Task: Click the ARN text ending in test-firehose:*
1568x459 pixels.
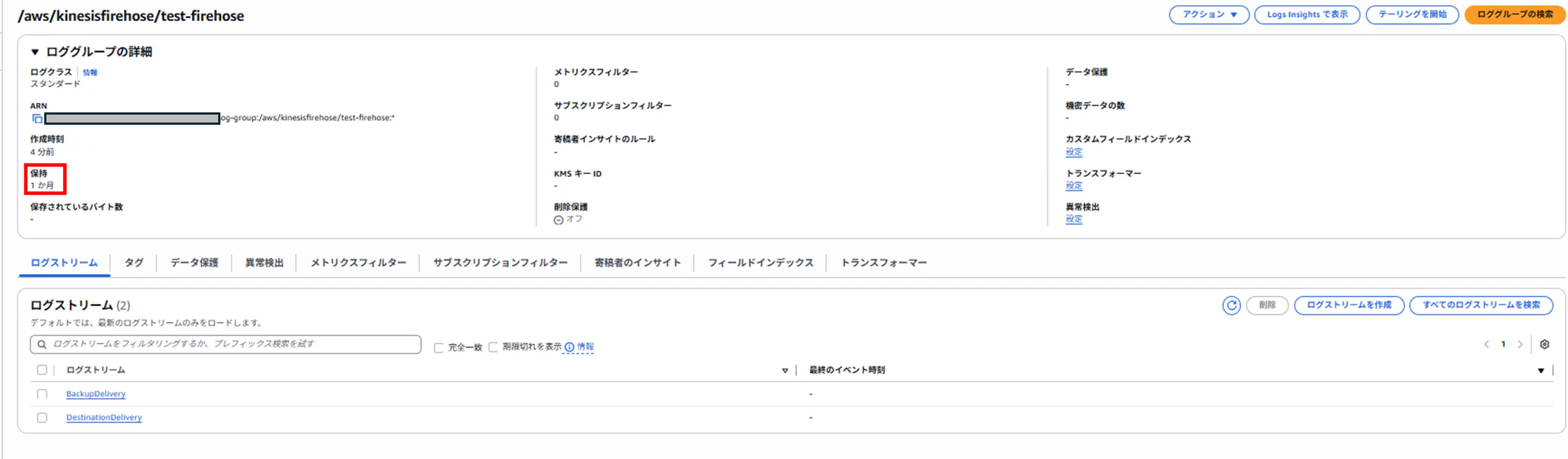Action: pos(307,118)
